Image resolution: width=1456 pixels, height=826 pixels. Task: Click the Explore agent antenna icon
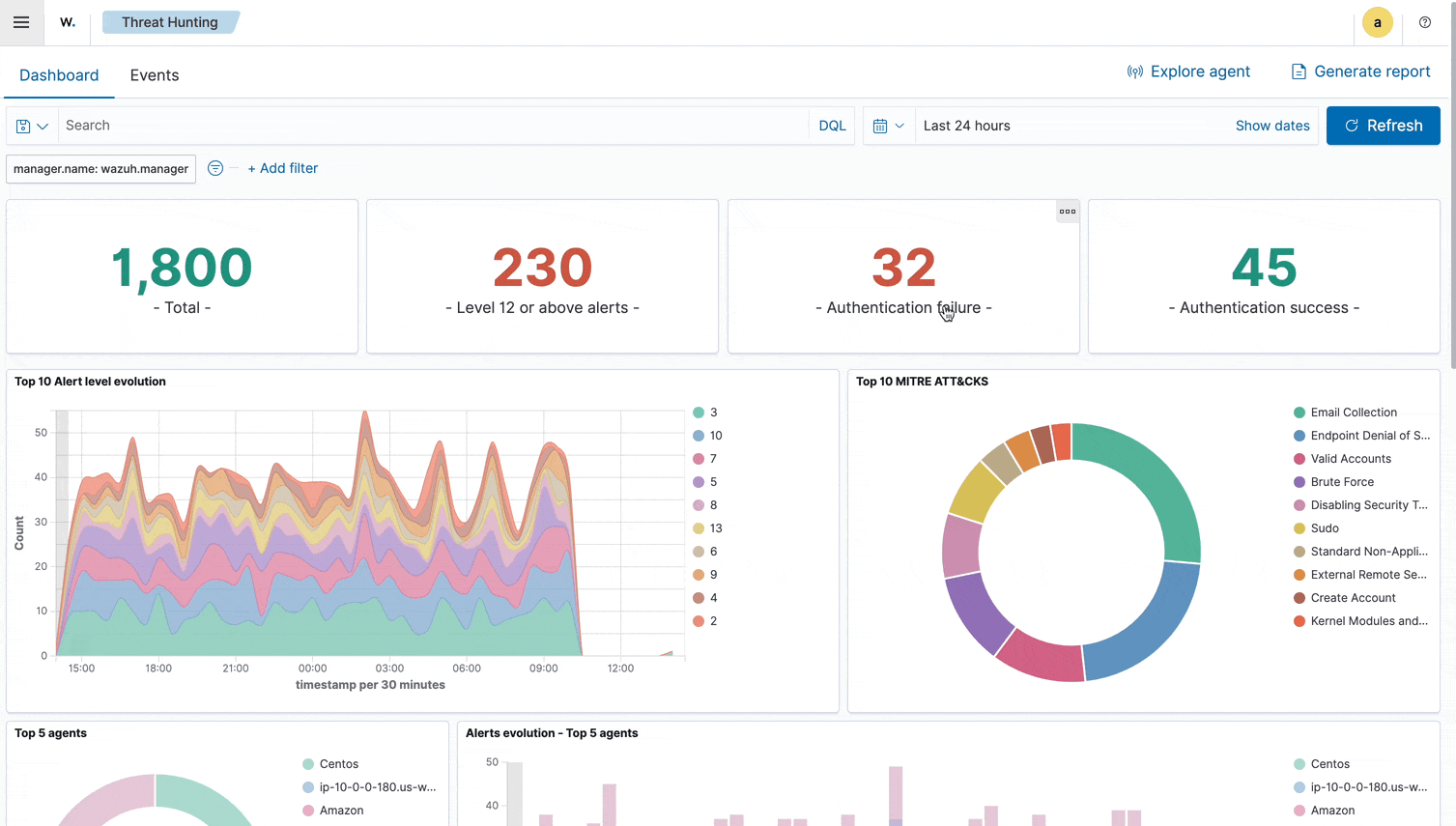pos(1133,71)
